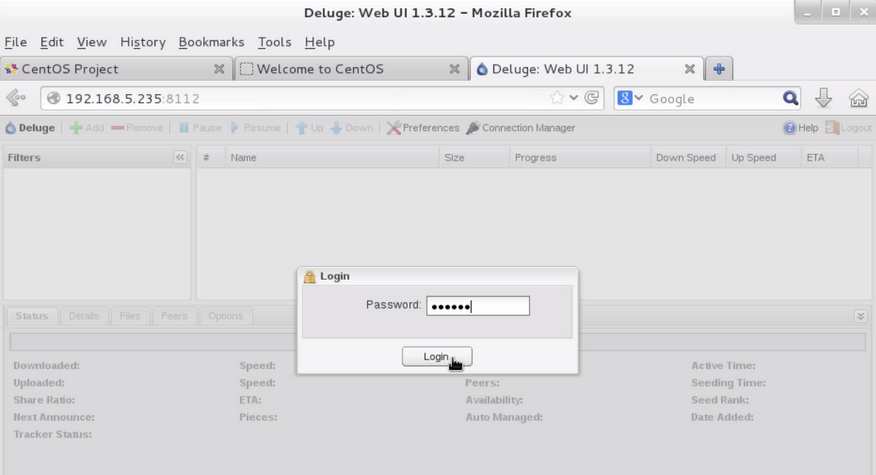This screenshot has width=876, height=475.
Task: Go to the Firefox home page icon
Action: pos(859,98)
